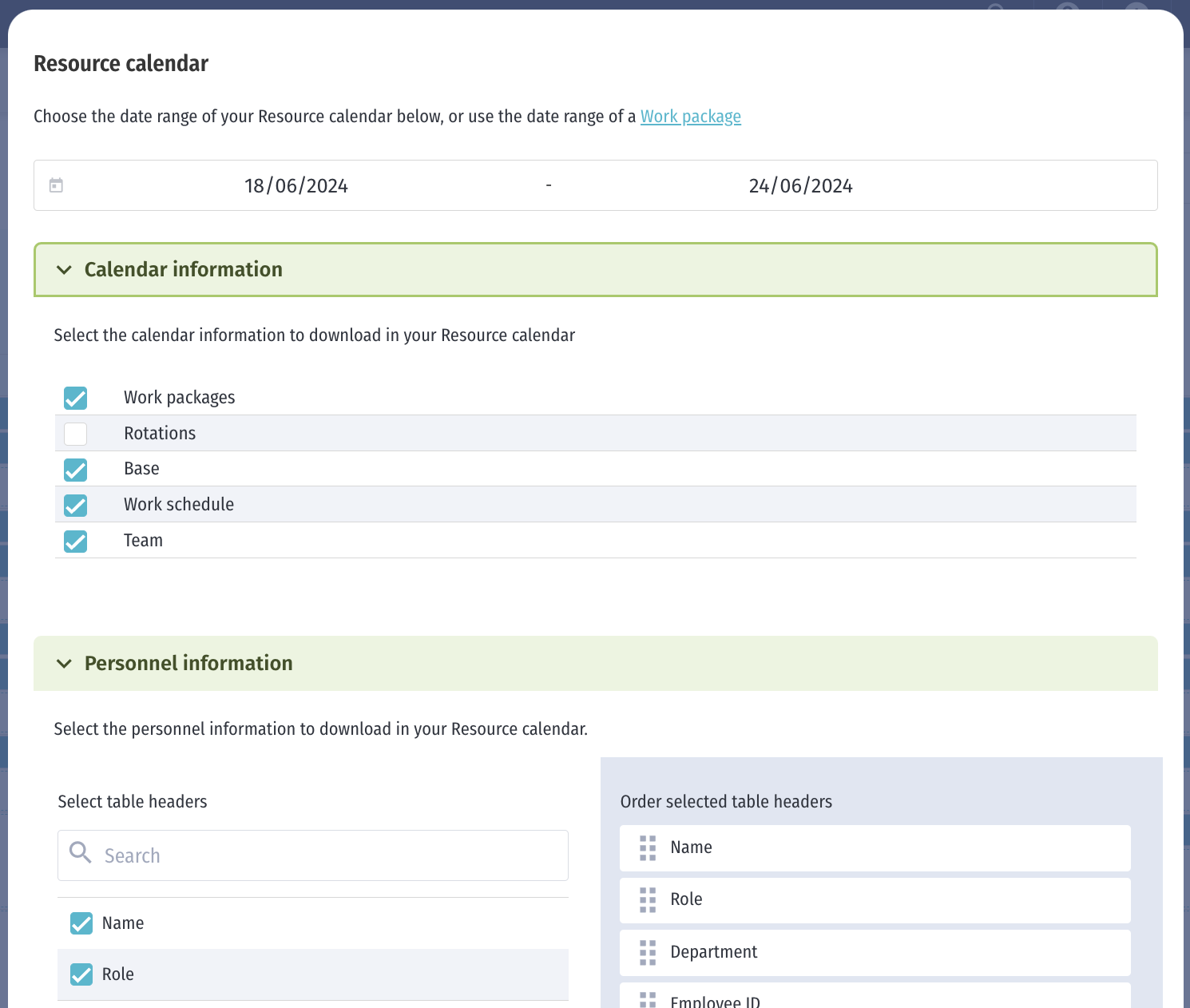This screenshot has height=1008, width=1190.
Task: Click the start date 18/06/2024
Action: 296,186
